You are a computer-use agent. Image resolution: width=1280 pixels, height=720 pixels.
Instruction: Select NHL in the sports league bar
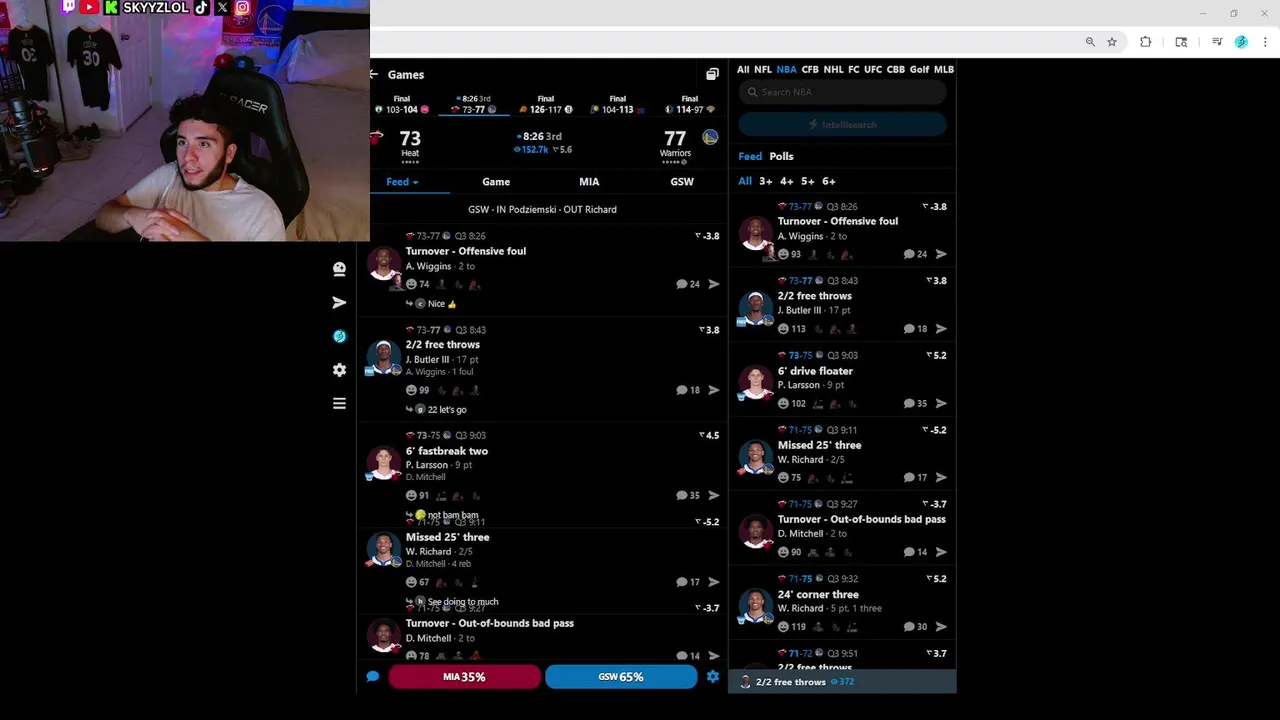coord(833,70)
